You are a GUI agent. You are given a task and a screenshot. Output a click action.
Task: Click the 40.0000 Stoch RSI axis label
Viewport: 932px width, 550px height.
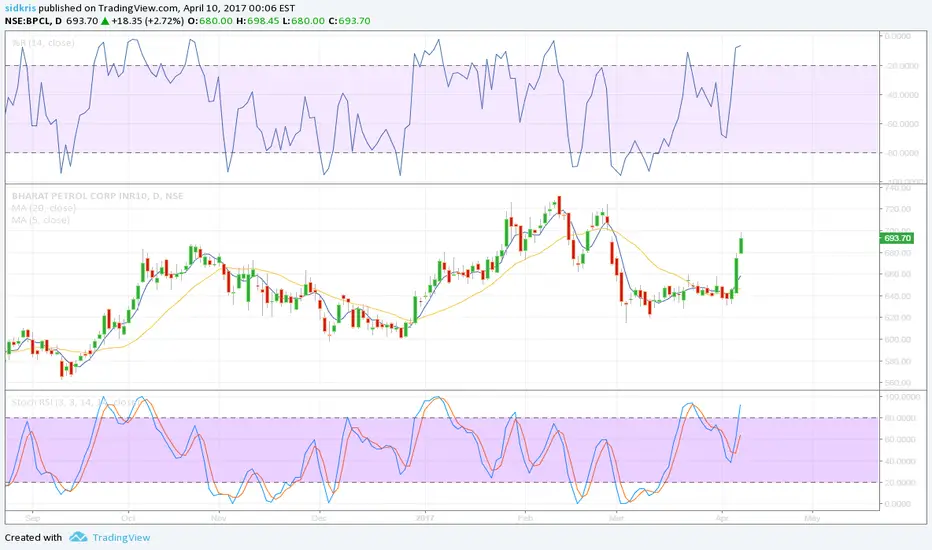[x=900, y=461]
